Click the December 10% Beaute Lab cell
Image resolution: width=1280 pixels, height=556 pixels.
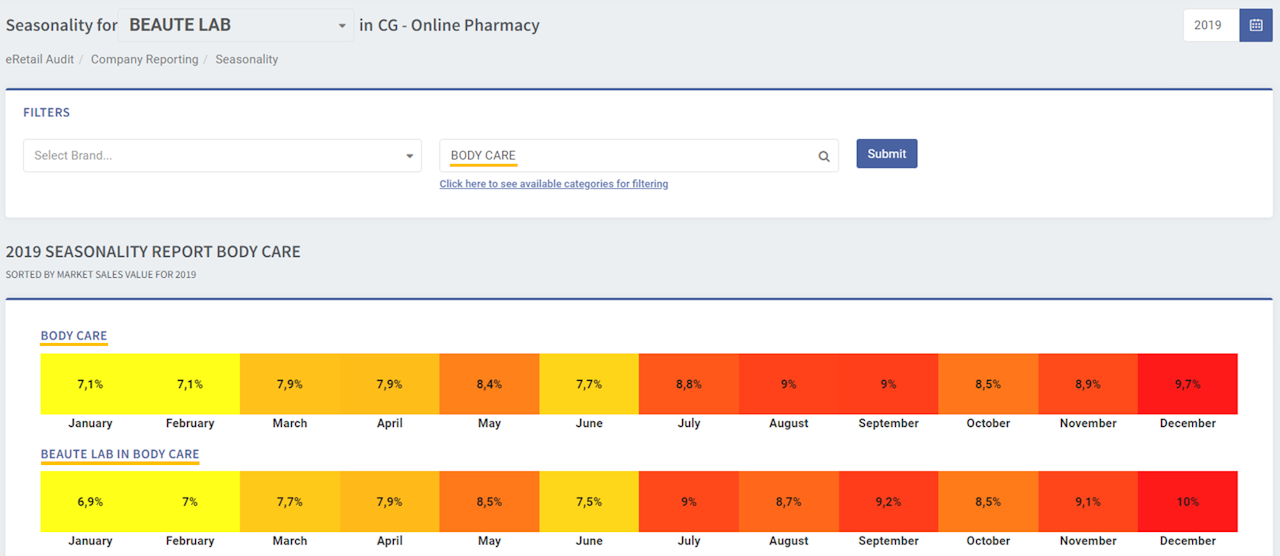[1187, 502]
